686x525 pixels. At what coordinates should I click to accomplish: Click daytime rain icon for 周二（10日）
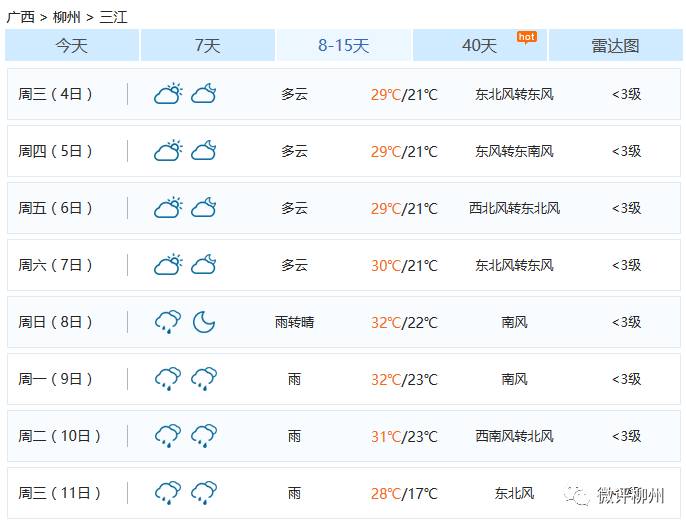point(168,436)
